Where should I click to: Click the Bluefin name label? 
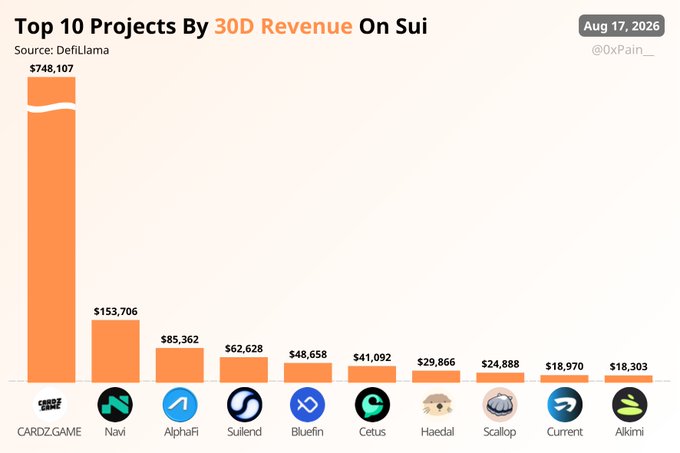(307, 432)
